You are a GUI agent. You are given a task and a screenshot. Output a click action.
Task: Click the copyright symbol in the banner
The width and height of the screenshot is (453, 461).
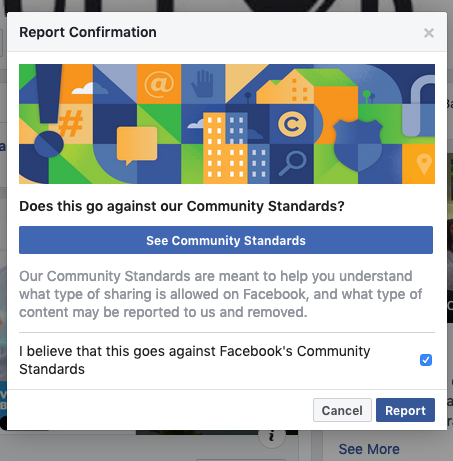[x=292, y=124]
